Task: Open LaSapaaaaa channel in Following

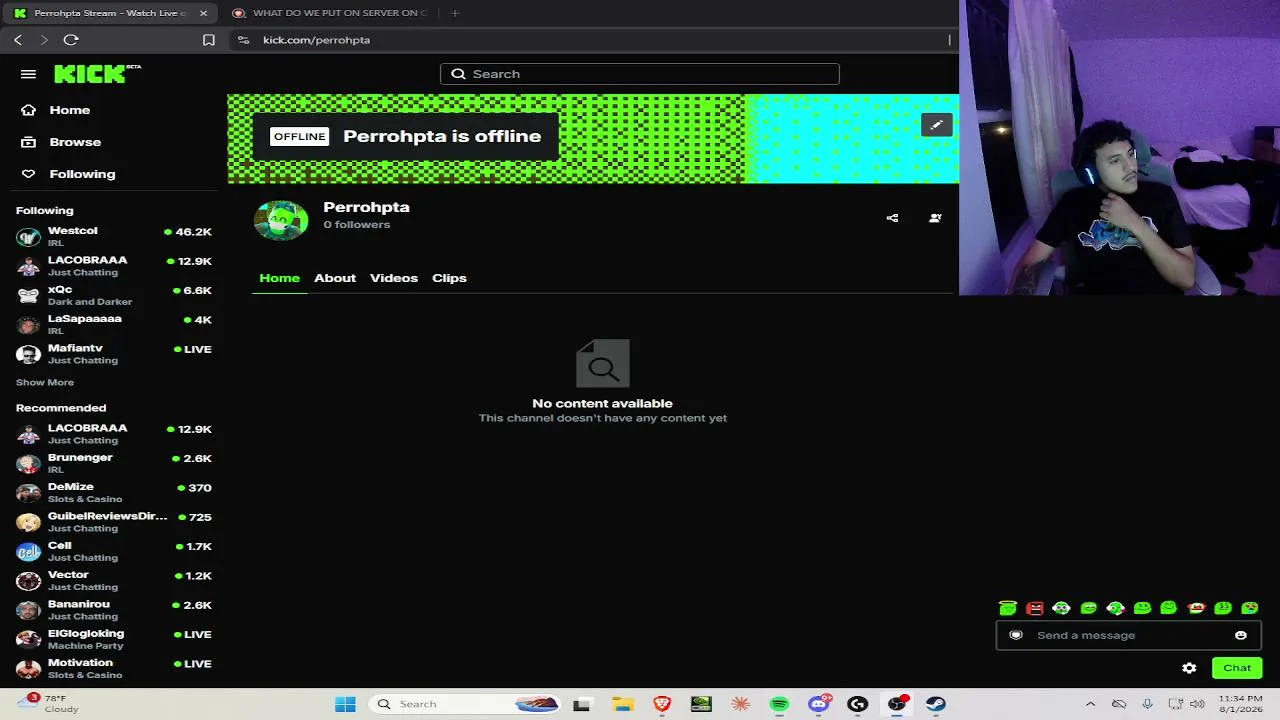Action: pos(114,324)
